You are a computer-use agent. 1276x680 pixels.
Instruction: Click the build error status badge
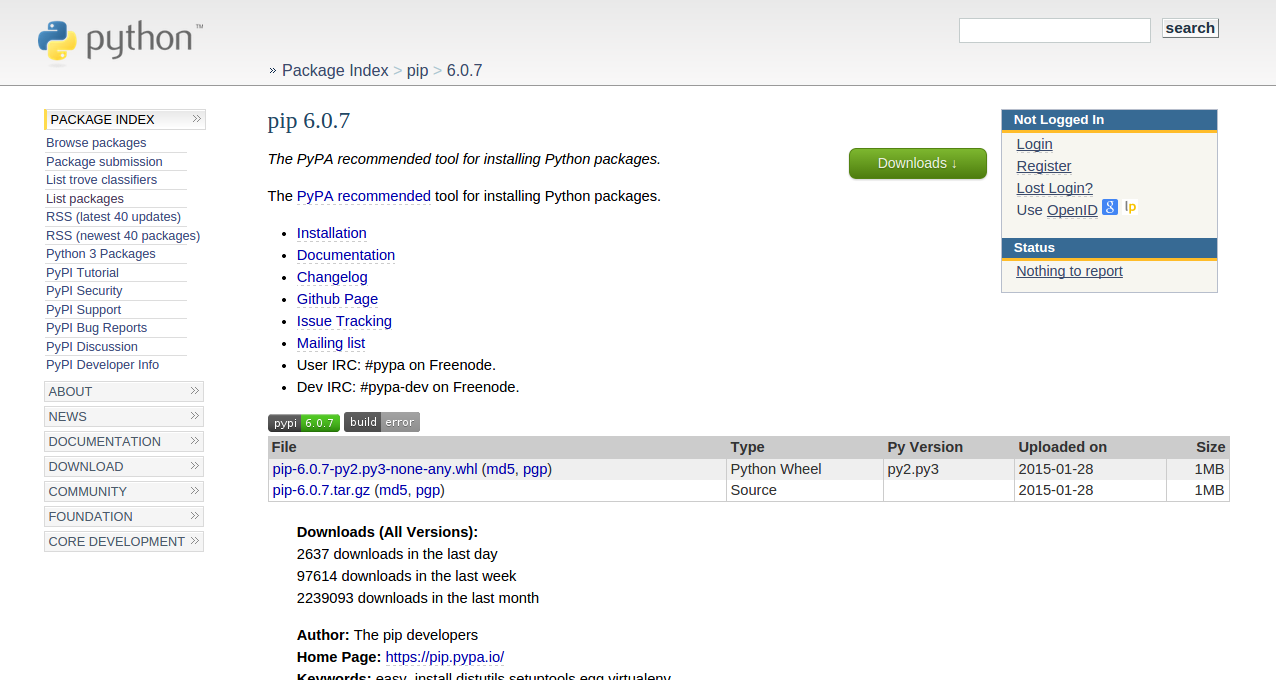pyautogui.click(x=382, y=422)
